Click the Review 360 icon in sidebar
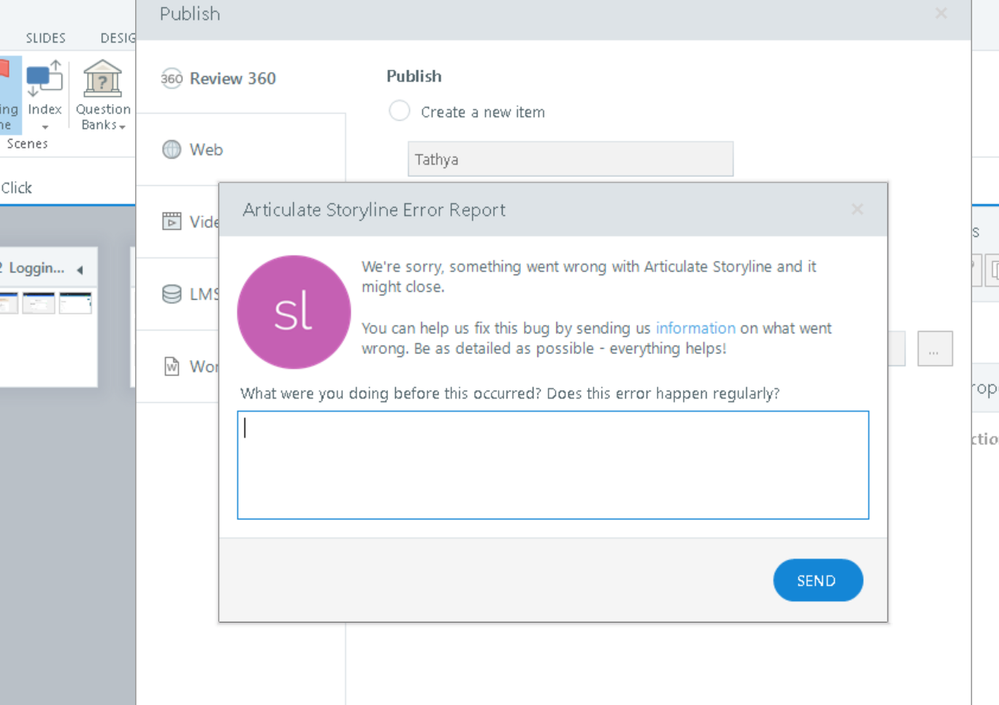 pyautogui.click(x=172, y=79)
